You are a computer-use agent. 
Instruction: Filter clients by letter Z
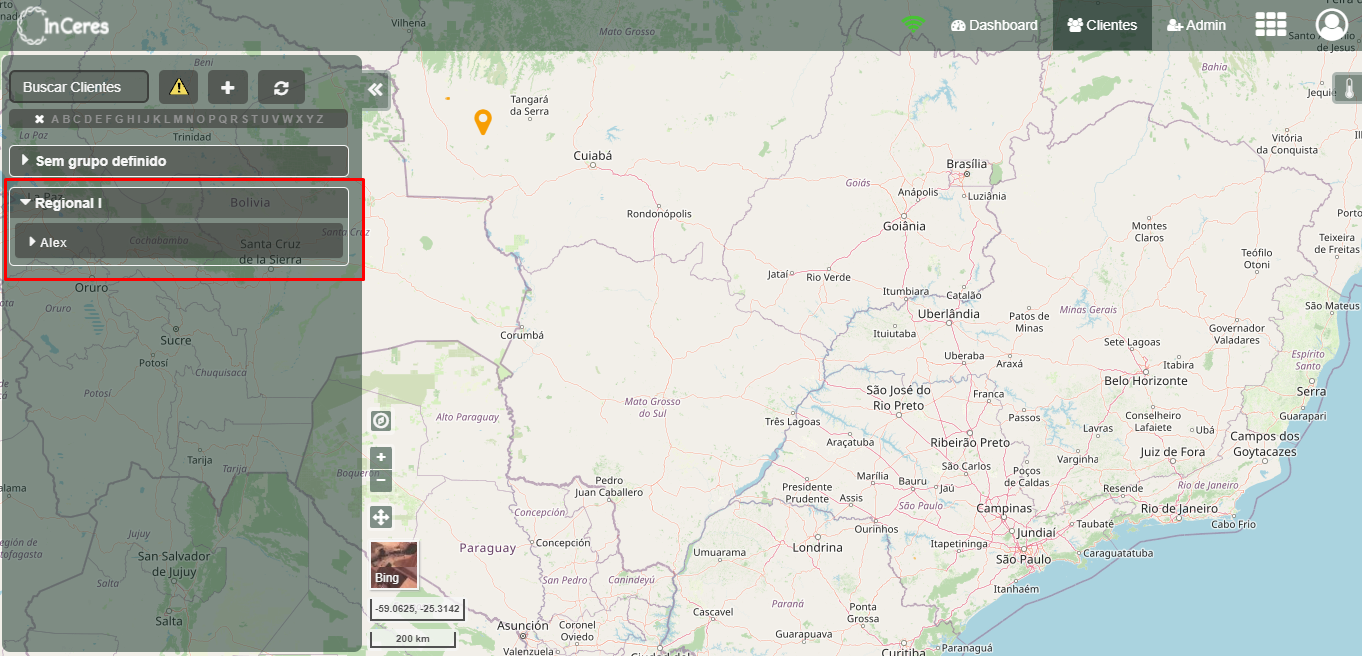[x=320, y=119]
